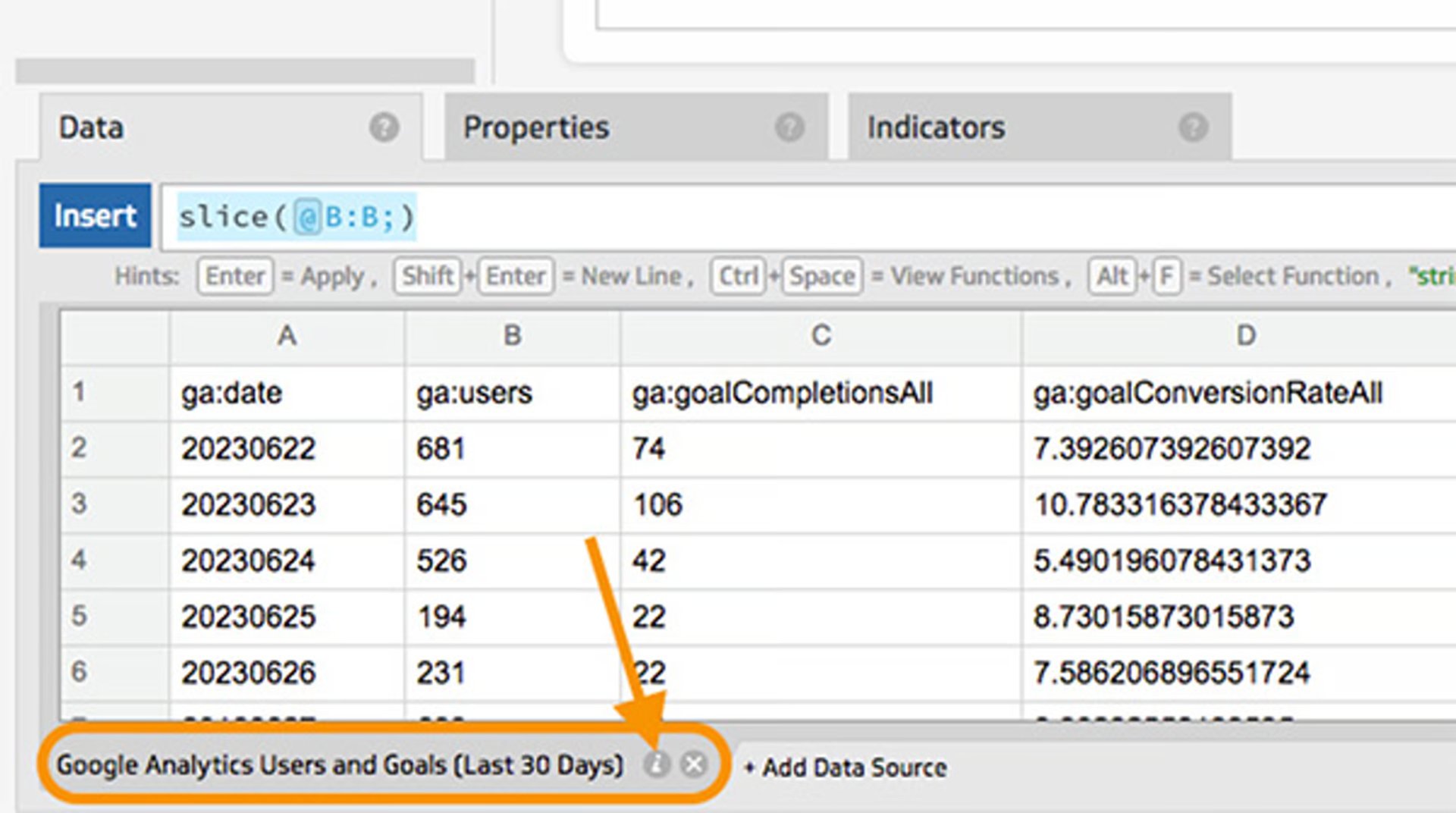
Task: Remove the Google Analytics data source
Action: 693,764
